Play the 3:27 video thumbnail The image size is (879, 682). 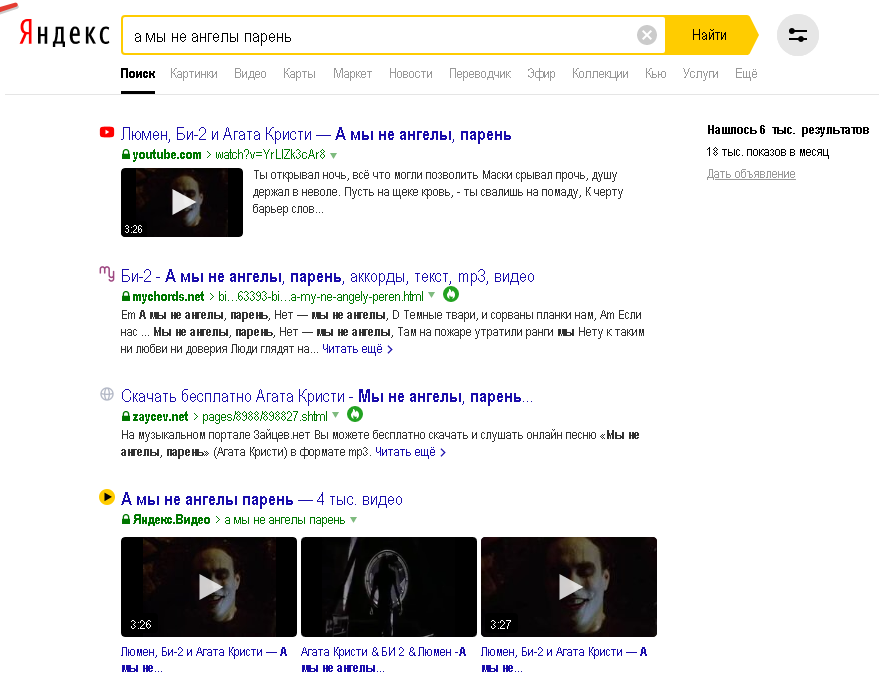click(568, 587)
